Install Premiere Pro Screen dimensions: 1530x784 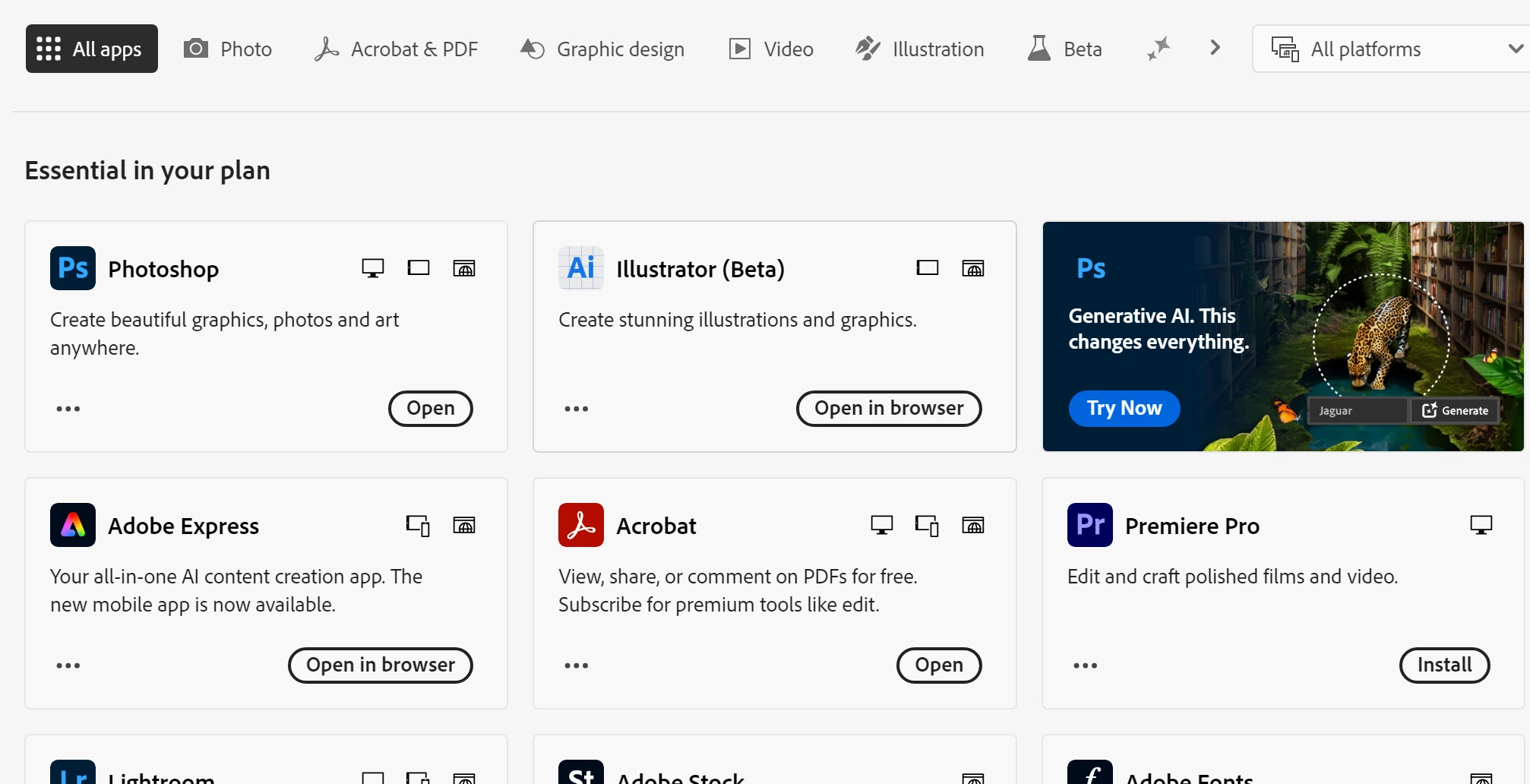1444,665
